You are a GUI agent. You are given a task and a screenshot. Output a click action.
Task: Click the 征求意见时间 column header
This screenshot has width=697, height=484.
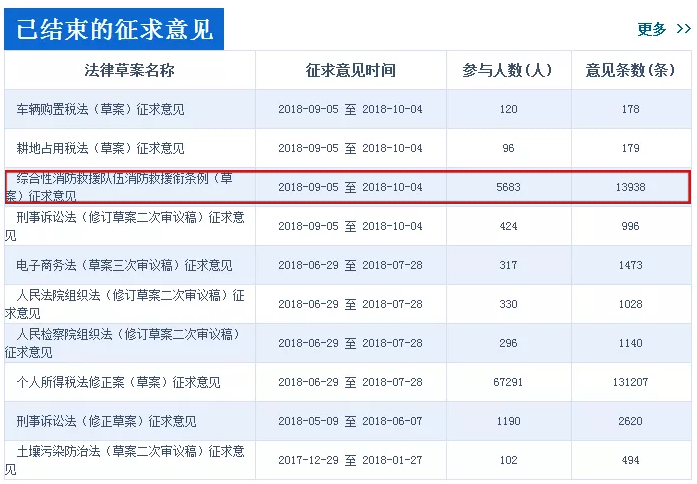350,70
